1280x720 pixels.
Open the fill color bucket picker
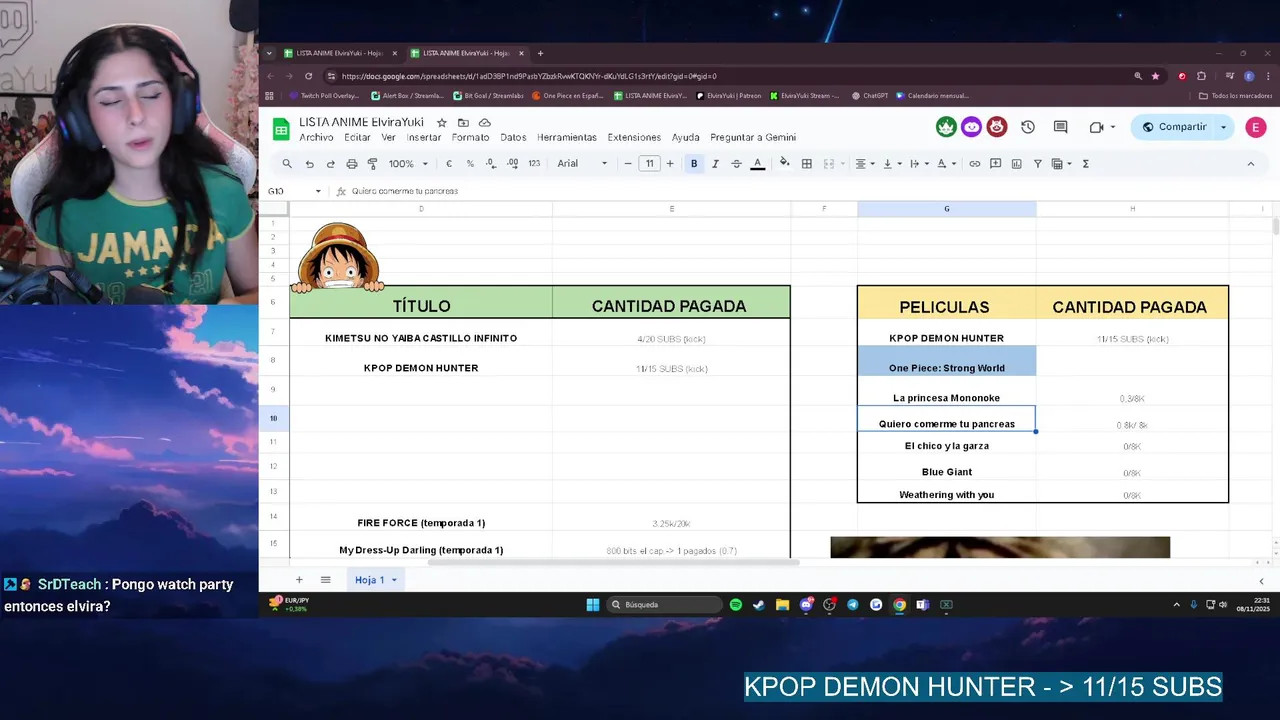pos(784,163)
